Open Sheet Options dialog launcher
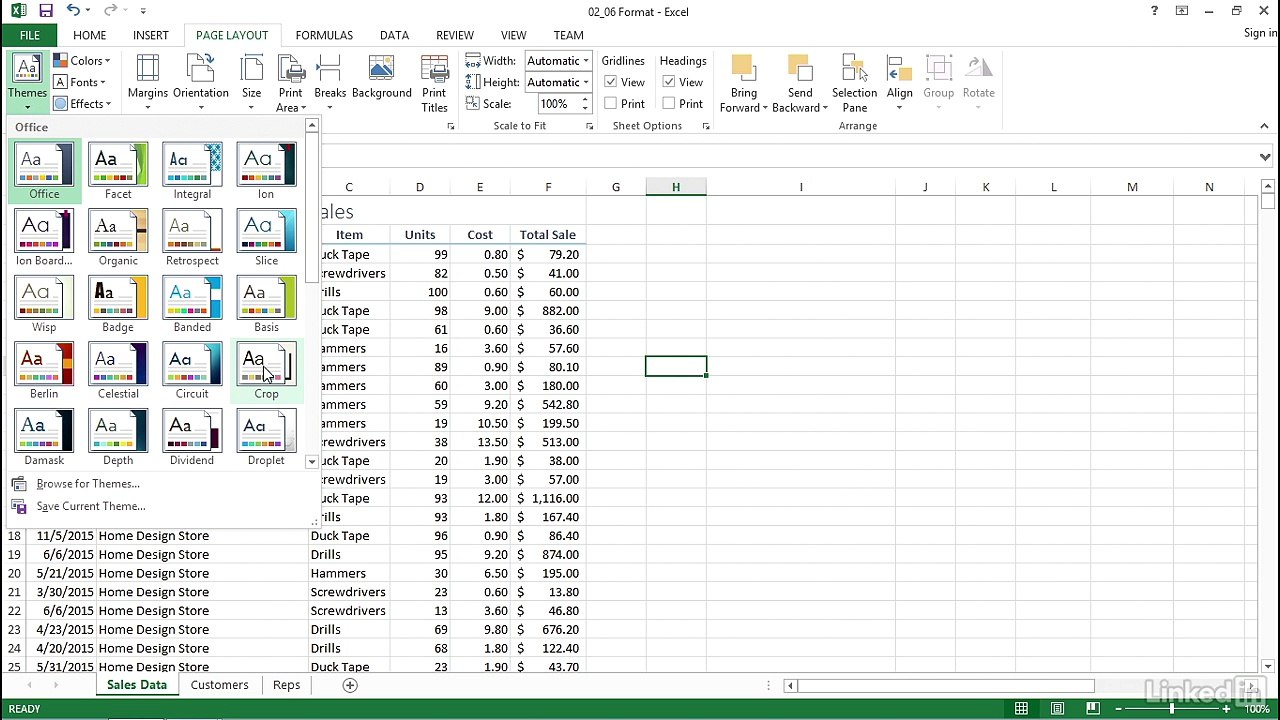This screenshot has height=720, width=1280. (x=706, y=126)
